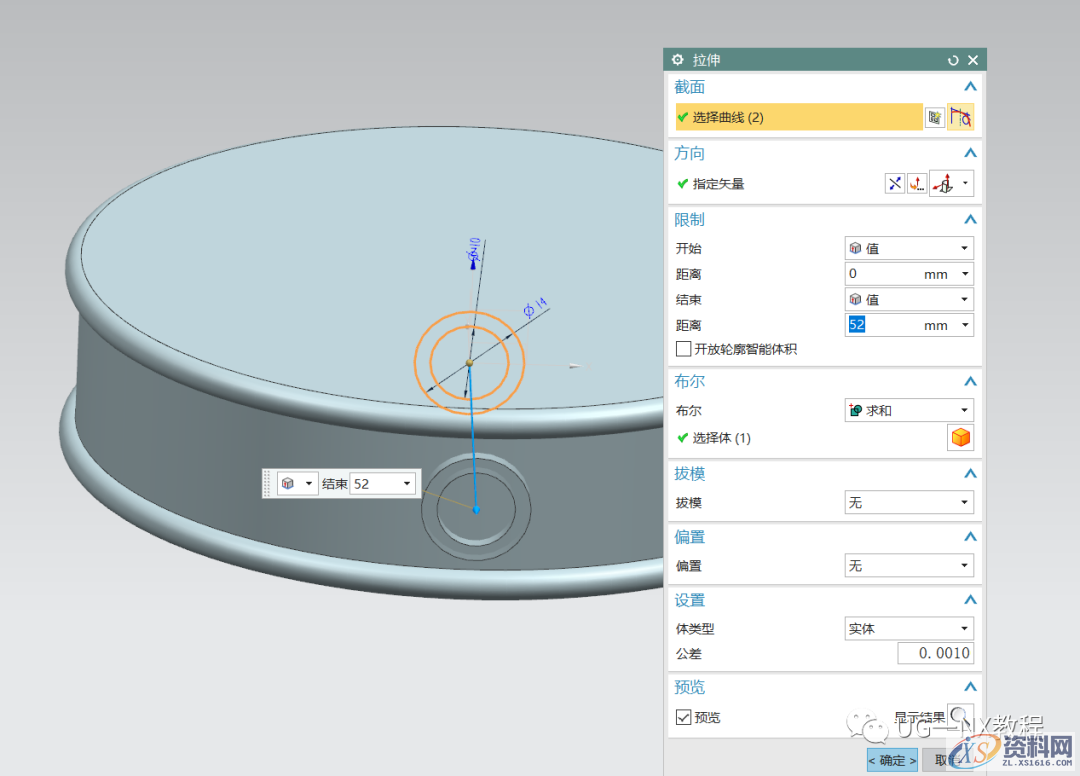Click the select body orange cube icon
Viewport: 1080px width, 776px height.
click(960, 438)
